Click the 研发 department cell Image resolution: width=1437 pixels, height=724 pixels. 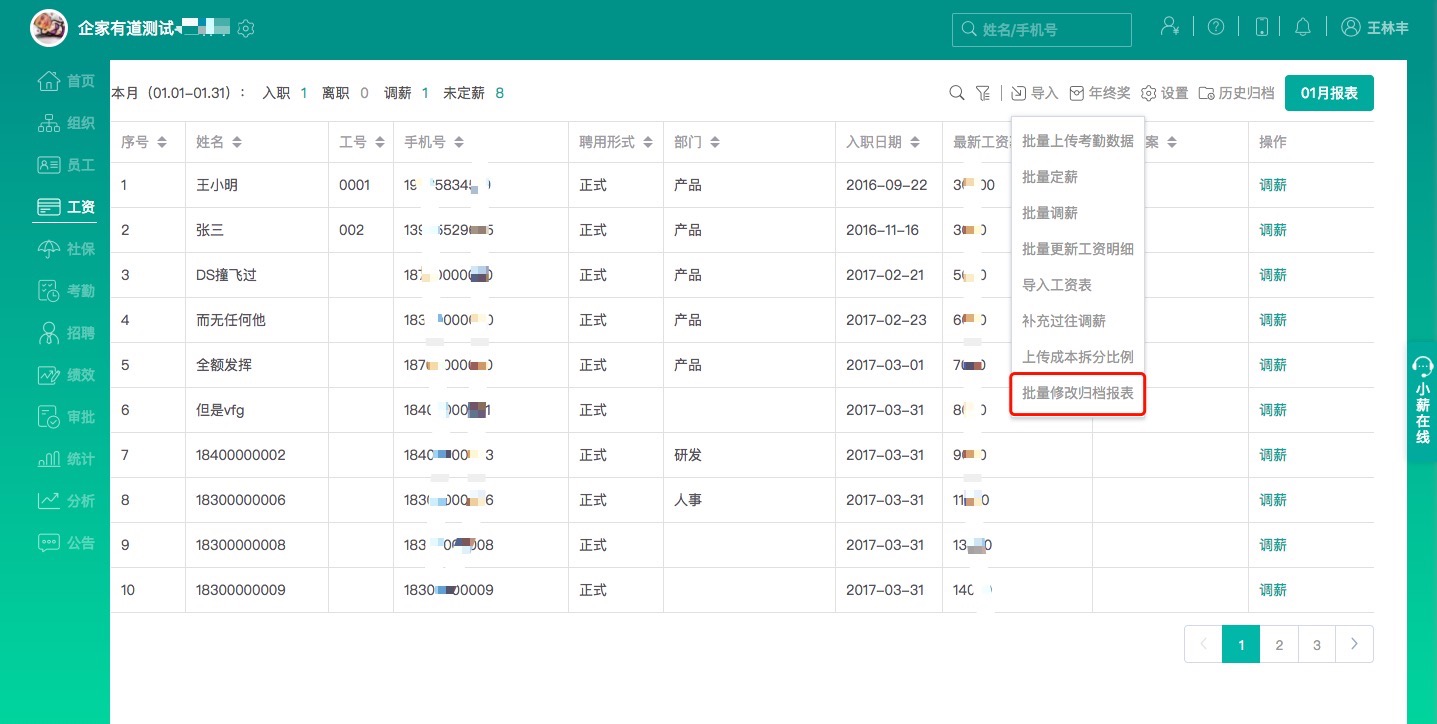[x=688, y=455]
